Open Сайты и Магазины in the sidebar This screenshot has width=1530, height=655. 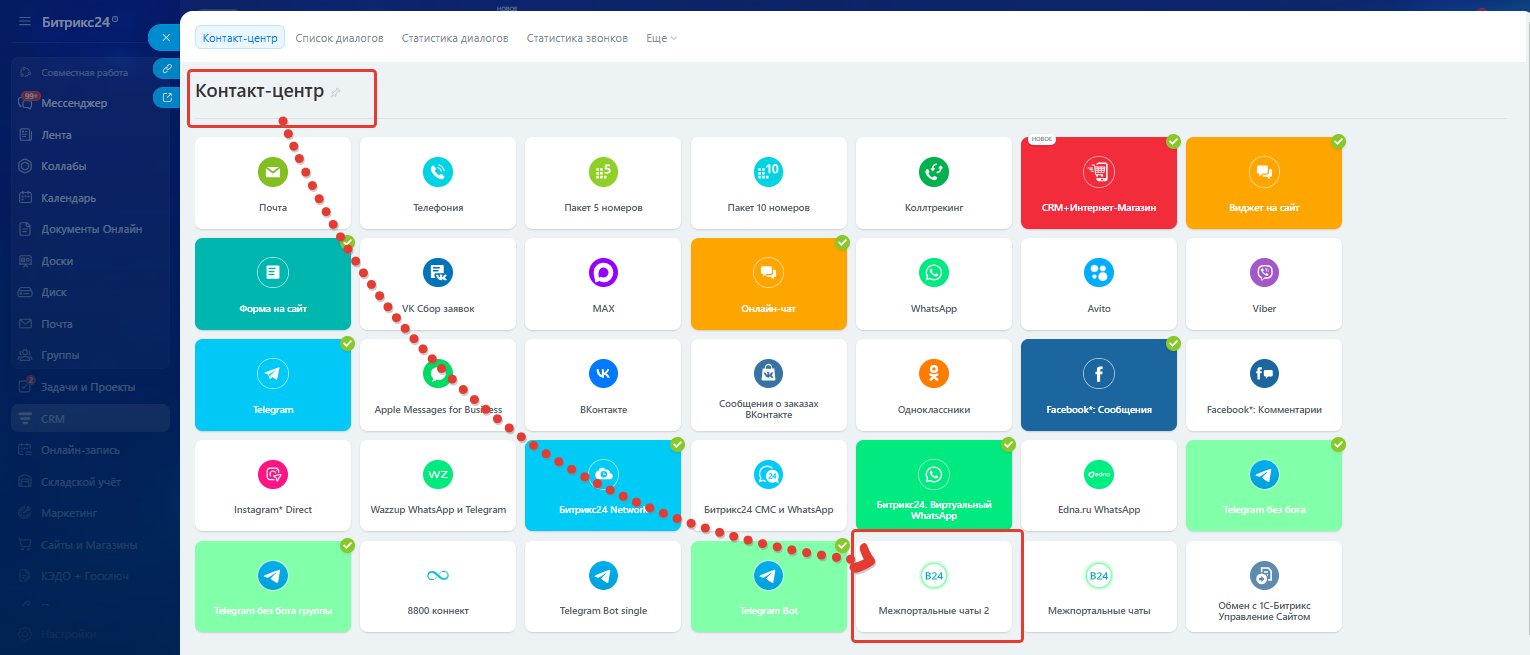[90, 545]
